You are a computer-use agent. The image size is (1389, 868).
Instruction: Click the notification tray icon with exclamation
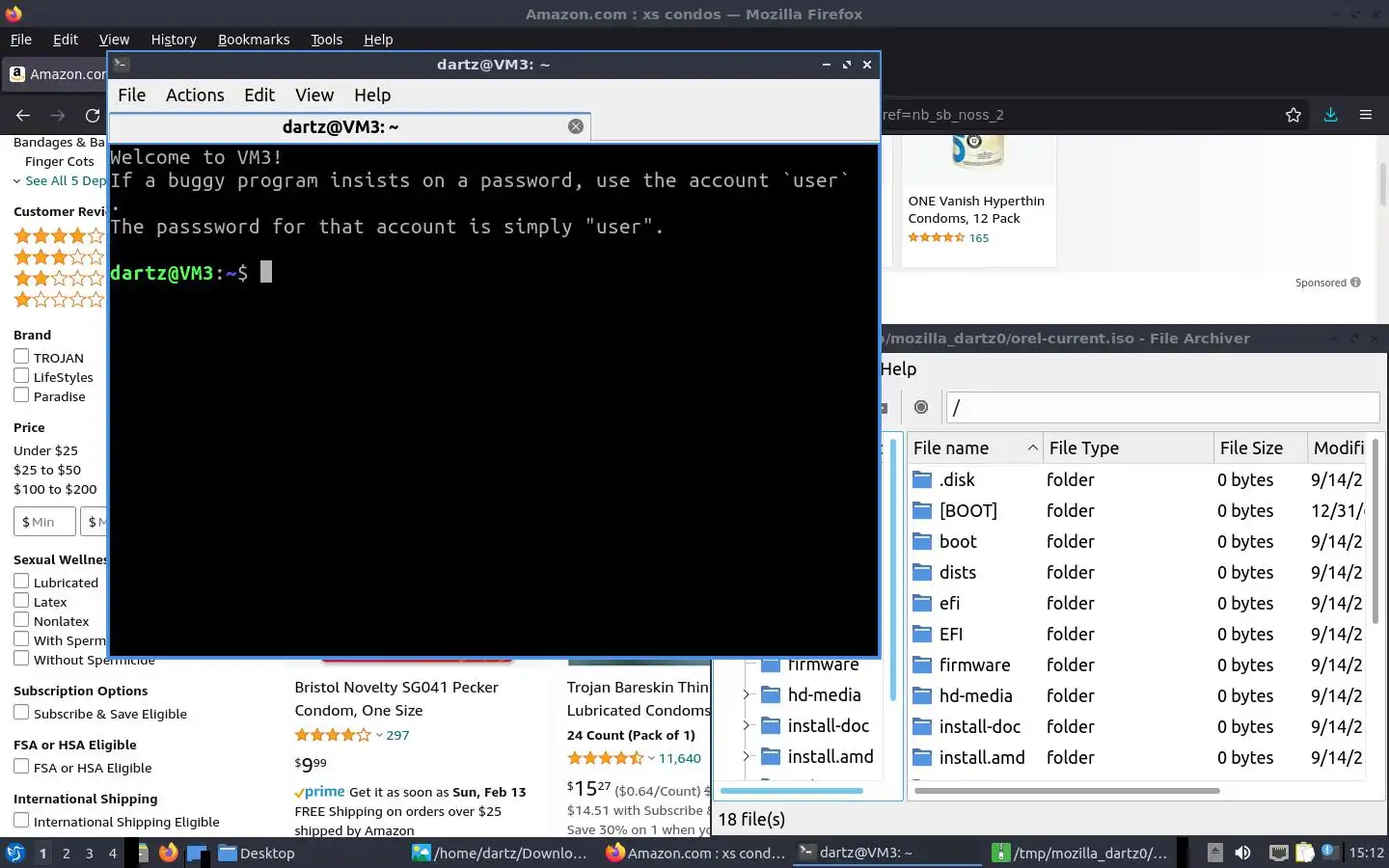1329,852
